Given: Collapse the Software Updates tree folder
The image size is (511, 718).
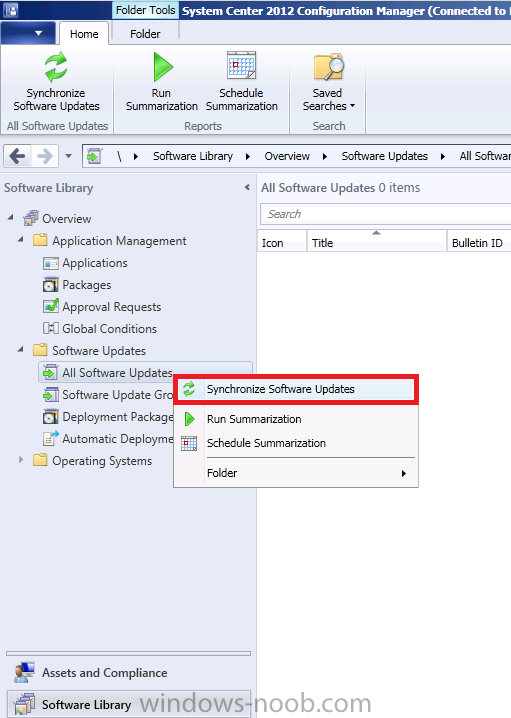Looking at the screenshot, I should (21, 349).
